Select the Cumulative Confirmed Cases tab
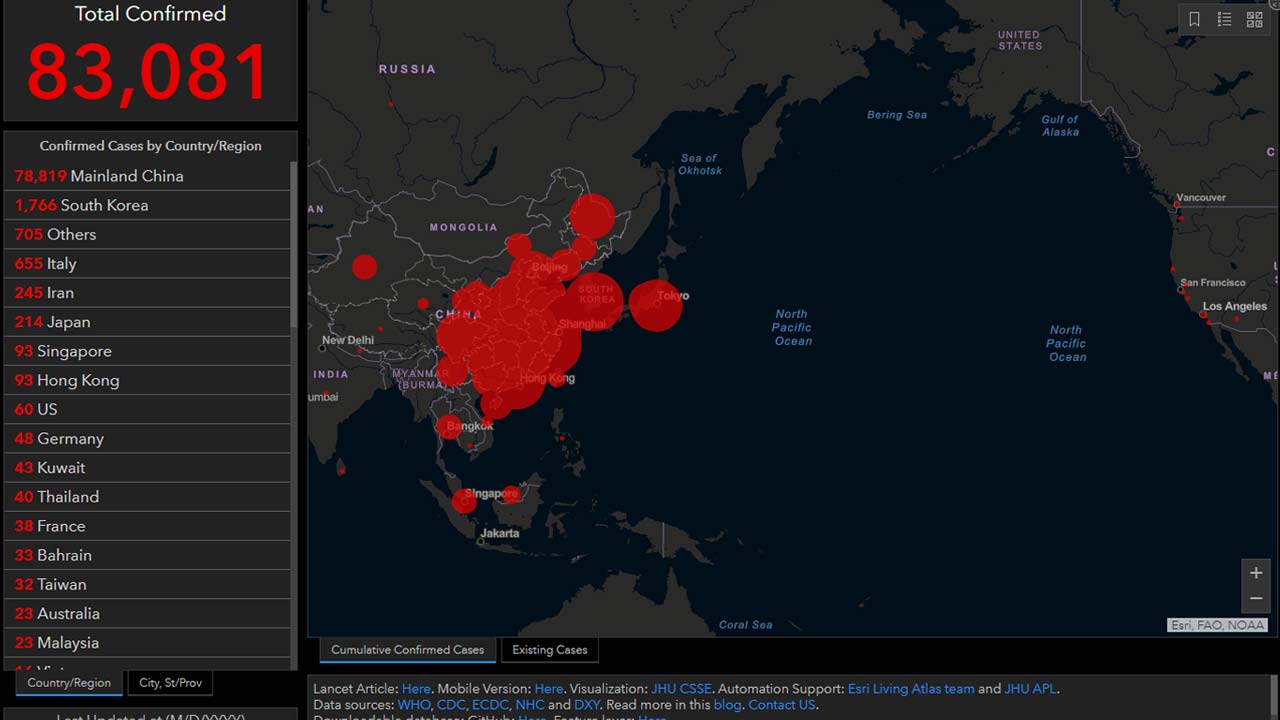Image resolution: width=1280 pixels, height=720 pixels. point(407,650)
